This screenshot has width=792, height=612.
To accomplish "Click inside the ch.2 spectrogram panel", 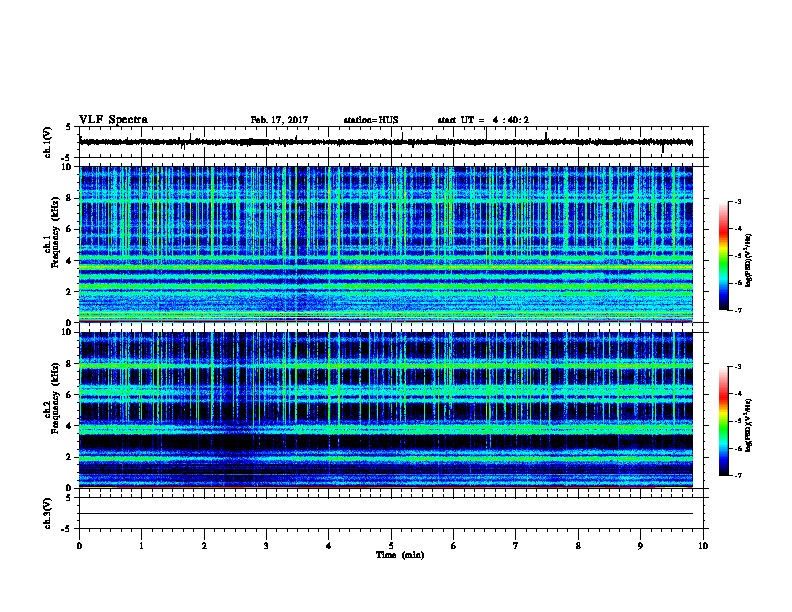I will [x=386, y=410].
